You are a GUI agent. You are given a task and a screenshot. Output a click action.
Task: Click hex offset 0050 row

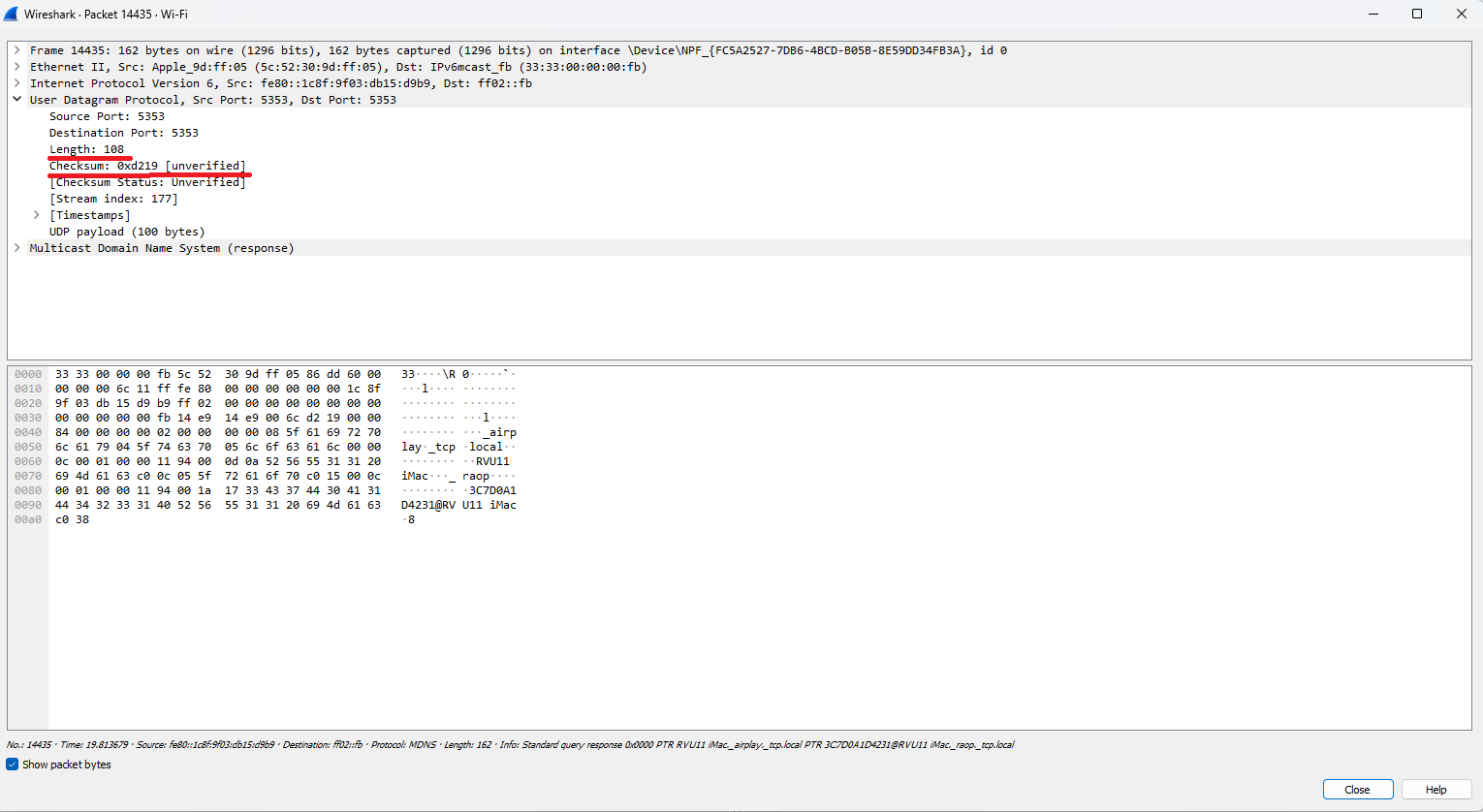pyautogui.click(x=28, y=447)
